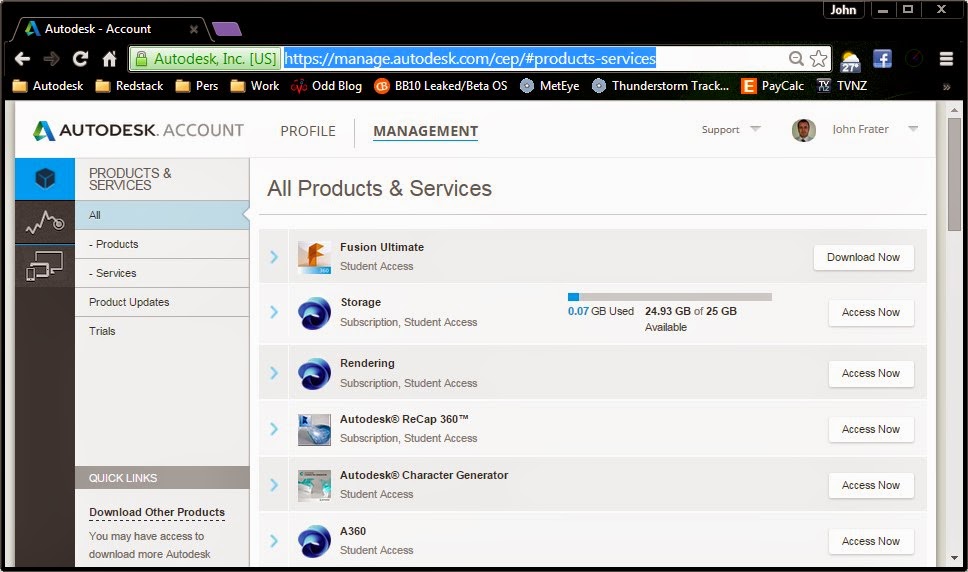Click the green padlock security icon
968x572 pixels.
(x=141, y=59)
